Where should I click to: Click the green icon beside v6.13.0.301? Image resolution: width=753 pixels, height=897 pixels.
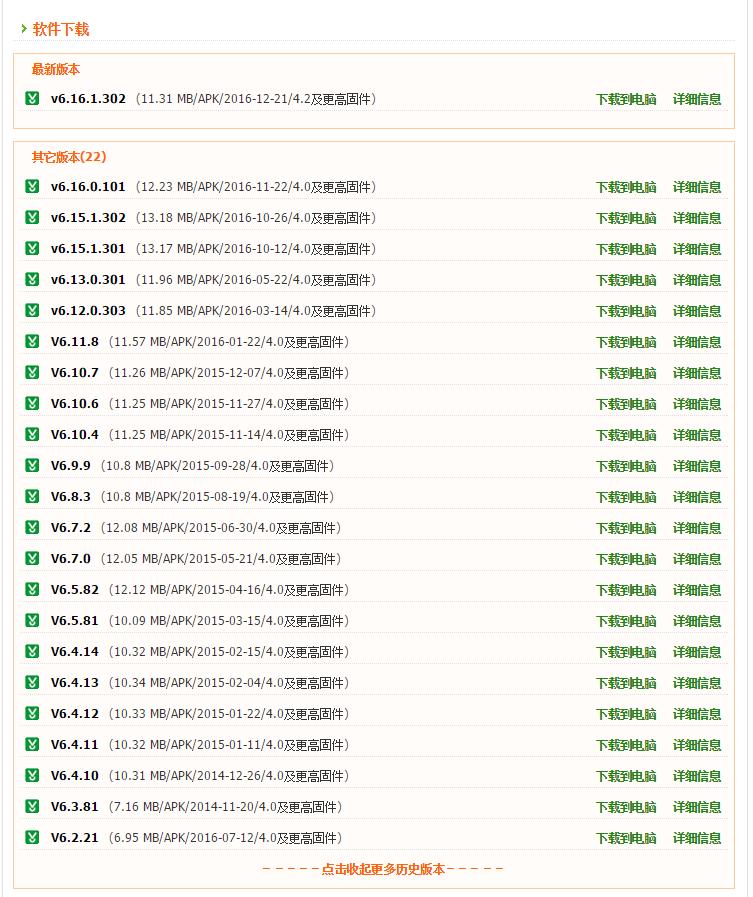click(32, 280)
